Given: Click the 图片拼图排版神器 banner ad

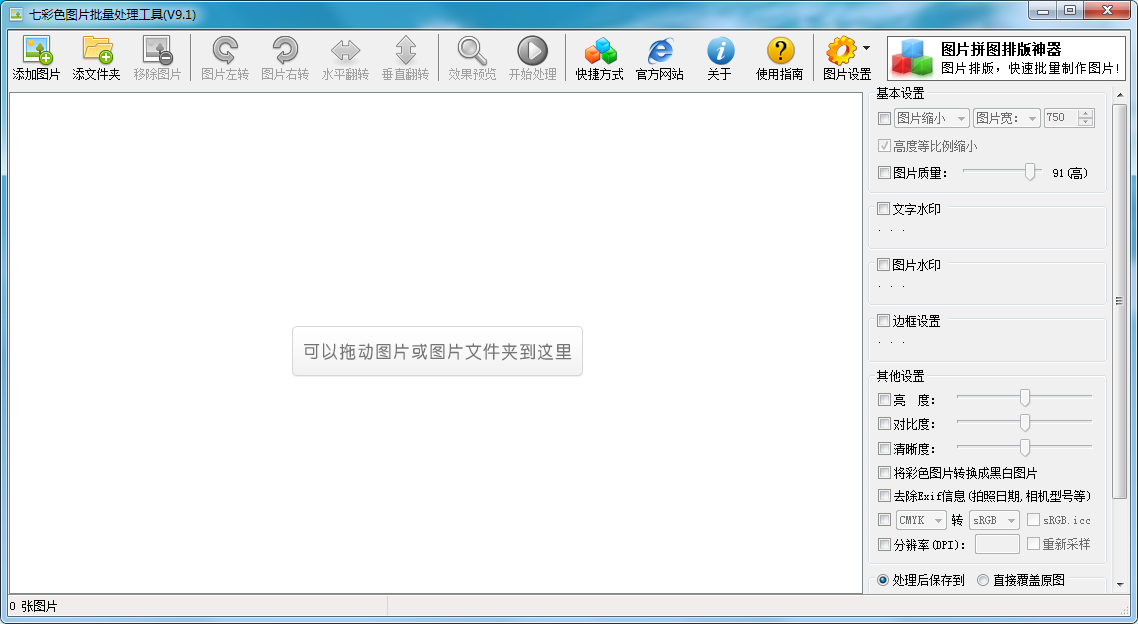Looking at the screenshot, I should (x=1006, y=59).
